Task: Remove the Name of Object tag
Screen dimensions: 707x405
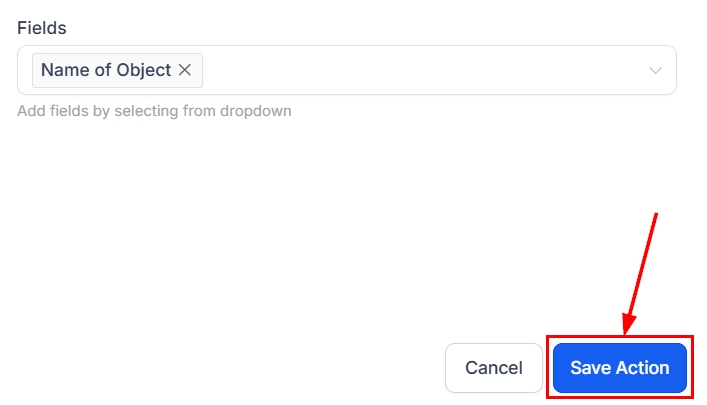Action: coord(185,71)
